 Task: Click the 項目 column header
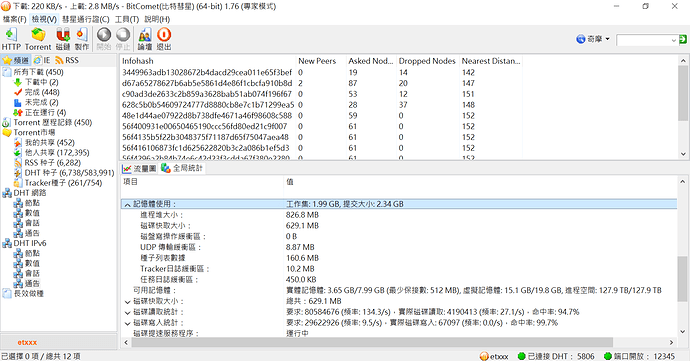(x=202, y=182)
